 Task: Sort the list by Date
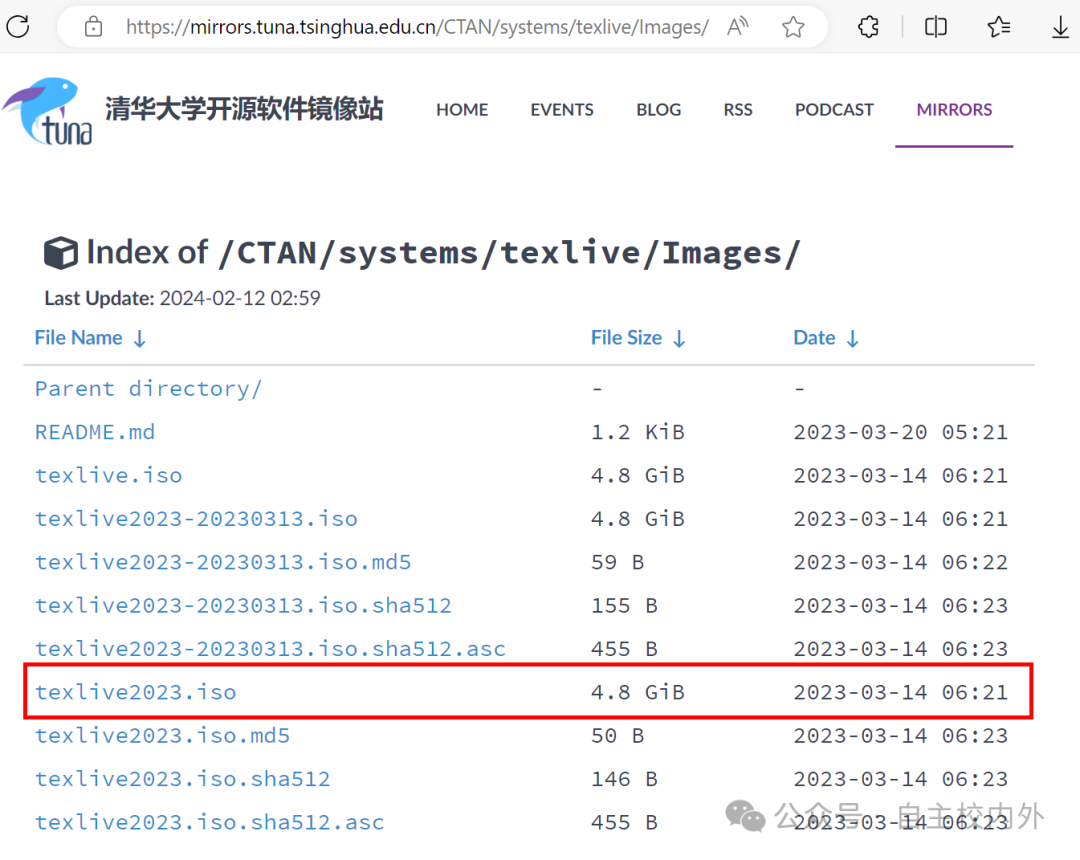pyautogui.click(x=827, y=337)
